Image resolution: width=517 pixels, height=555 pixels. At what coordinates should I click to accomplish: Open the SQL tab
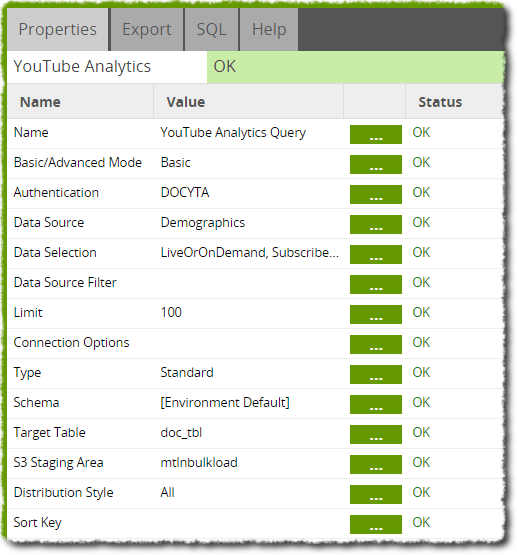pos(211,29)
